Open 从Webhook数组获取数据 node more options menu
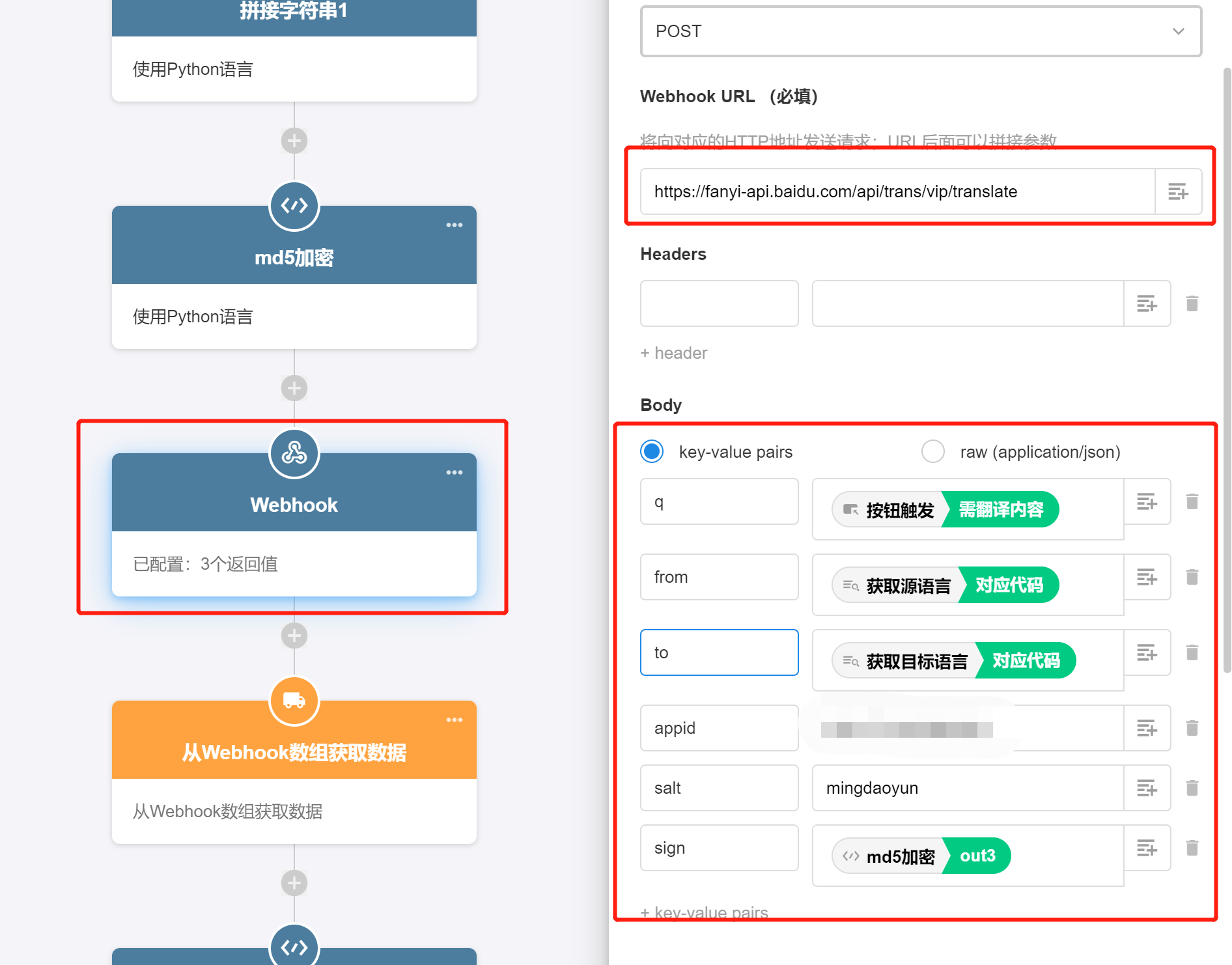The height and width of the screenshot is (965, 1232). pyautogui.click(x=455, y=720)
